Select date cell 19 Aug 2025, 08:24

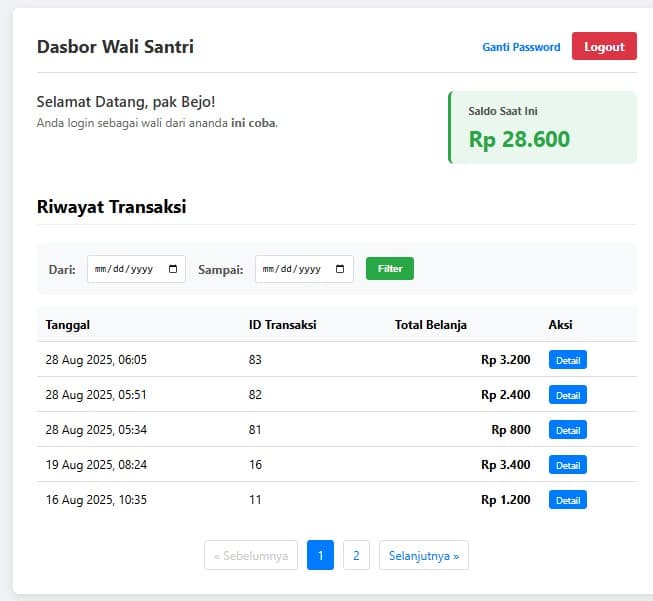(96, 465)
